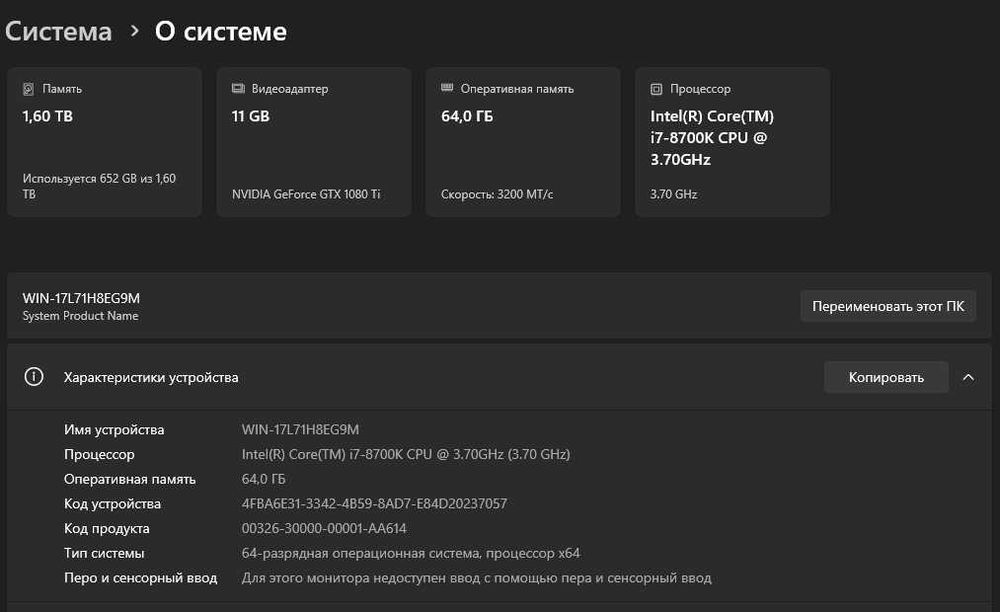Click the Скорость: 3200 МТ/с memory text
Image resolution: width=1000 pixels, height=612 pixels.
tap(497, 194)
